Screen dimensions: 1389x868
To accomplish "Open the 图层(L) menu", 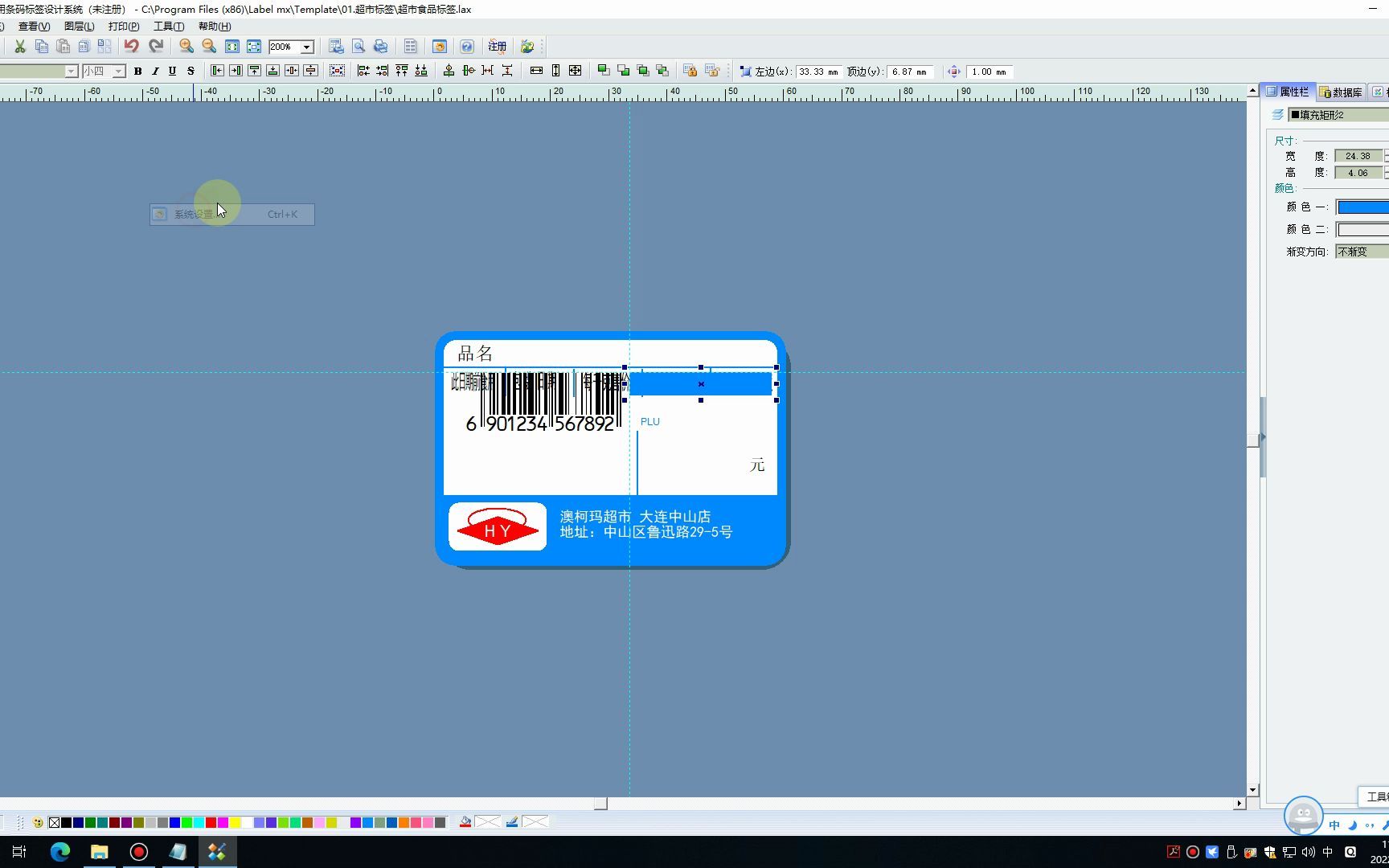I will coord(79,27).
